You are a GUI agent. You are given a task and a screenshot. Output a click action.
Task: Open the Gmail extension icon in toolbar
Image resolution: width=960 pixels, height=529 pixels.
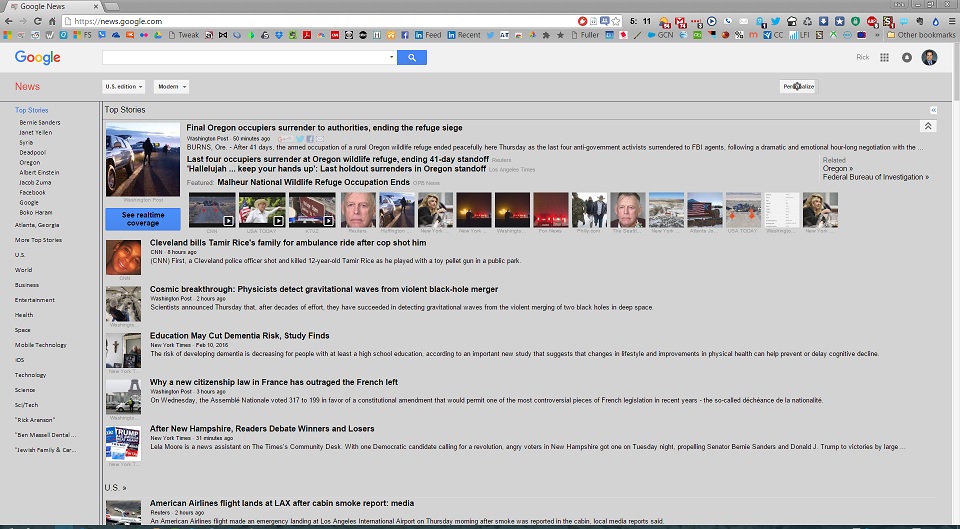pyautogui.click(x=681, y=21)
